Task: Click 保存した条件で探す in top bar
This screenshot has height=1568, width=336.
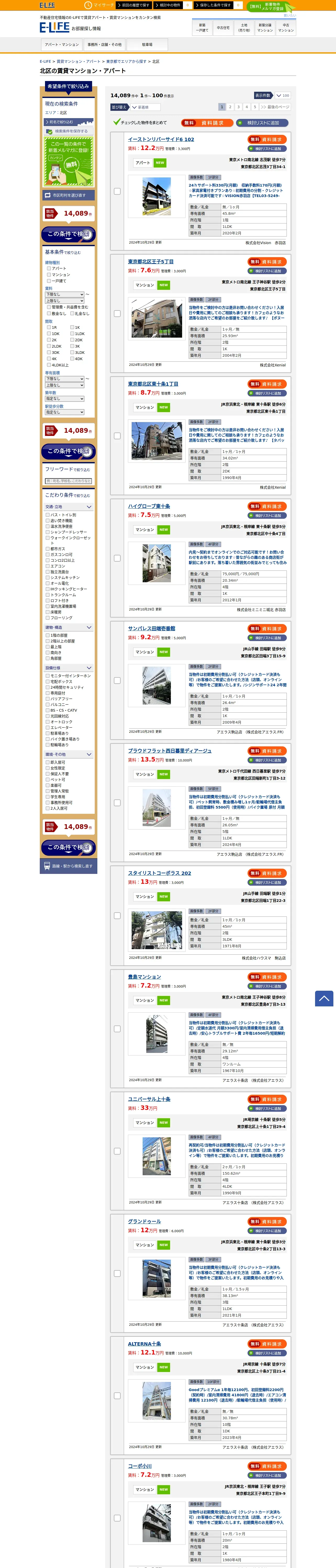Action: click(214, 5)
